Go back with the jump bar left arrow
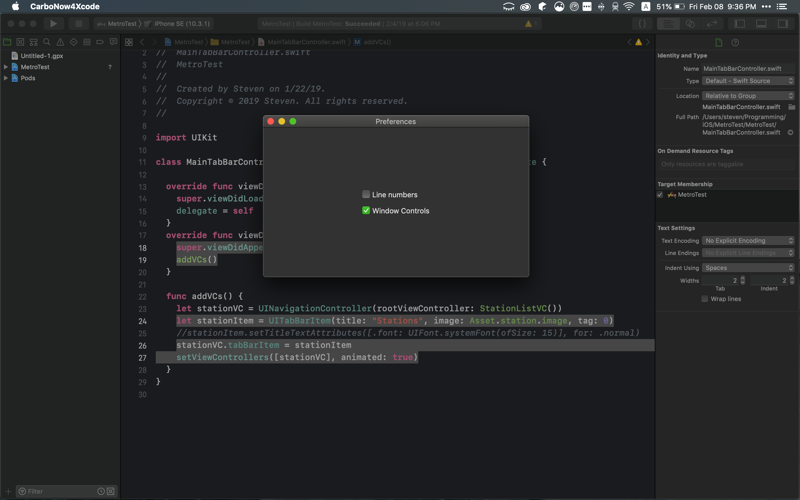The width and height of the screenshot is (800, 500). [x=142, y=42]
